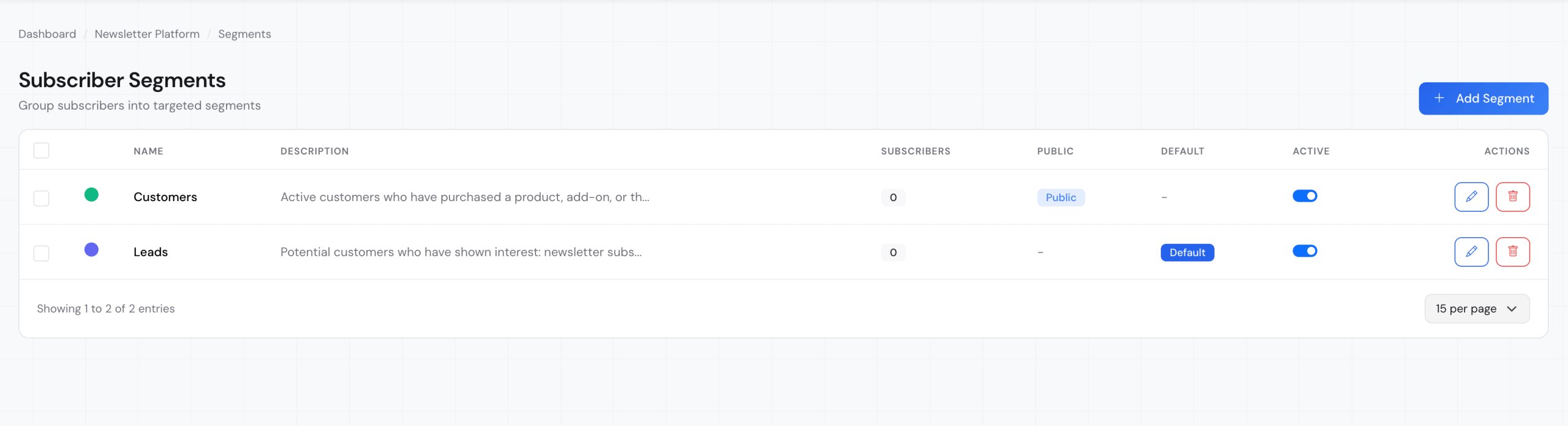Click the trash icon for Leads
The width and height of the screenshot is (1568, 426).
pyautogui.click(x=1512, y=252)
